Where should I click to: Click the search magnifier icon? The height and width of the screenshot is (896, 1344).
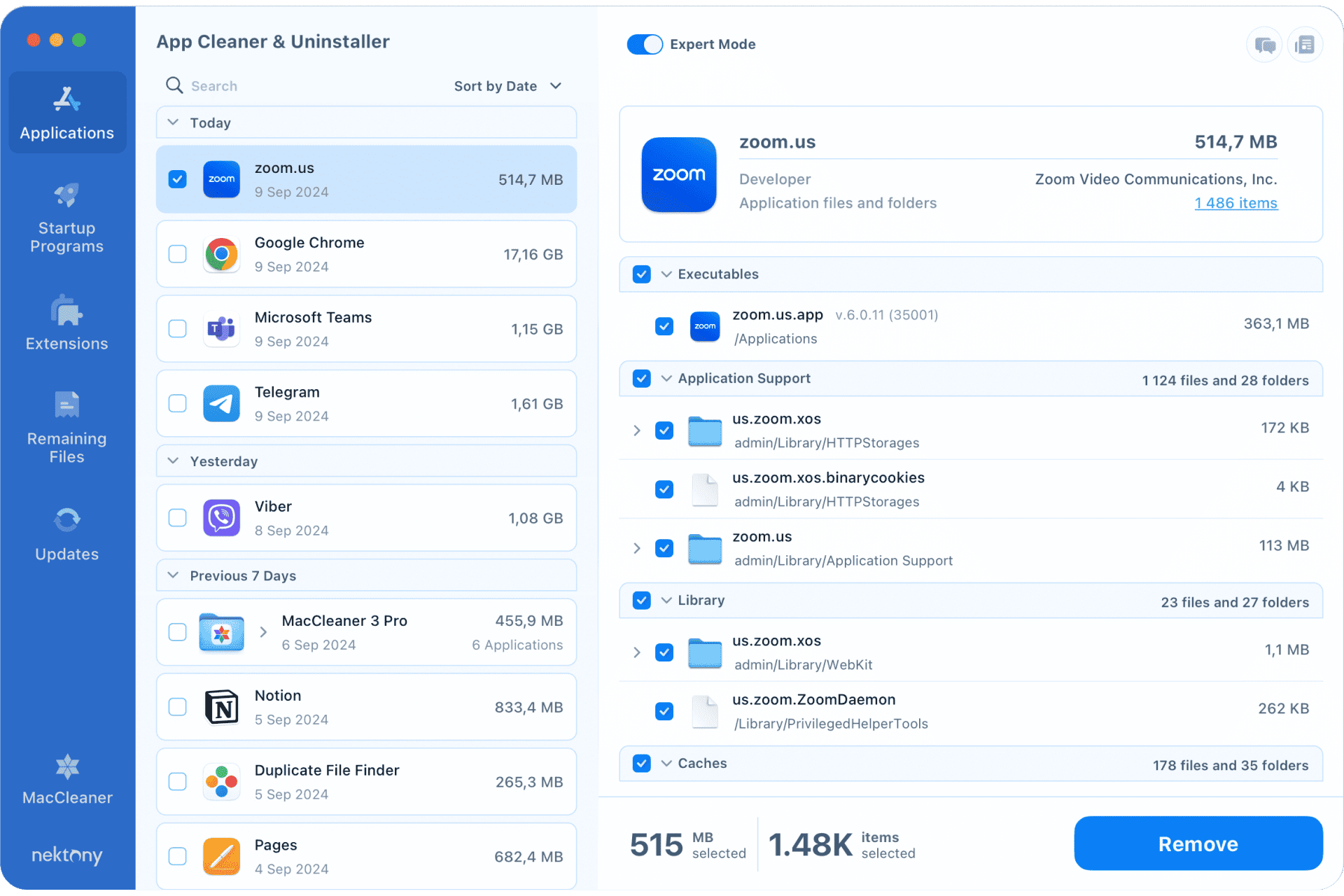(174, 85)
